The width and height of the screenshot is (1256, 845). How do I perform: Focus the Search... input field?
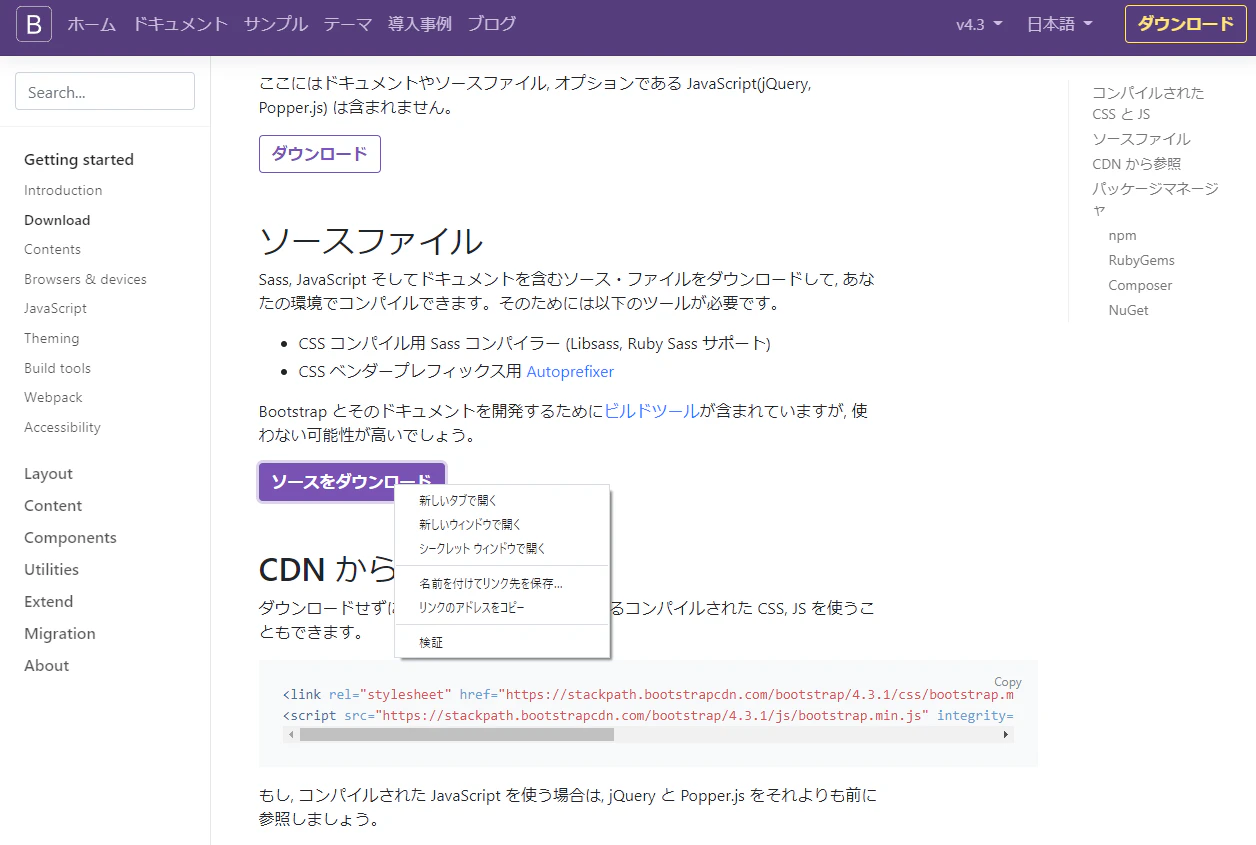[105, 92]
